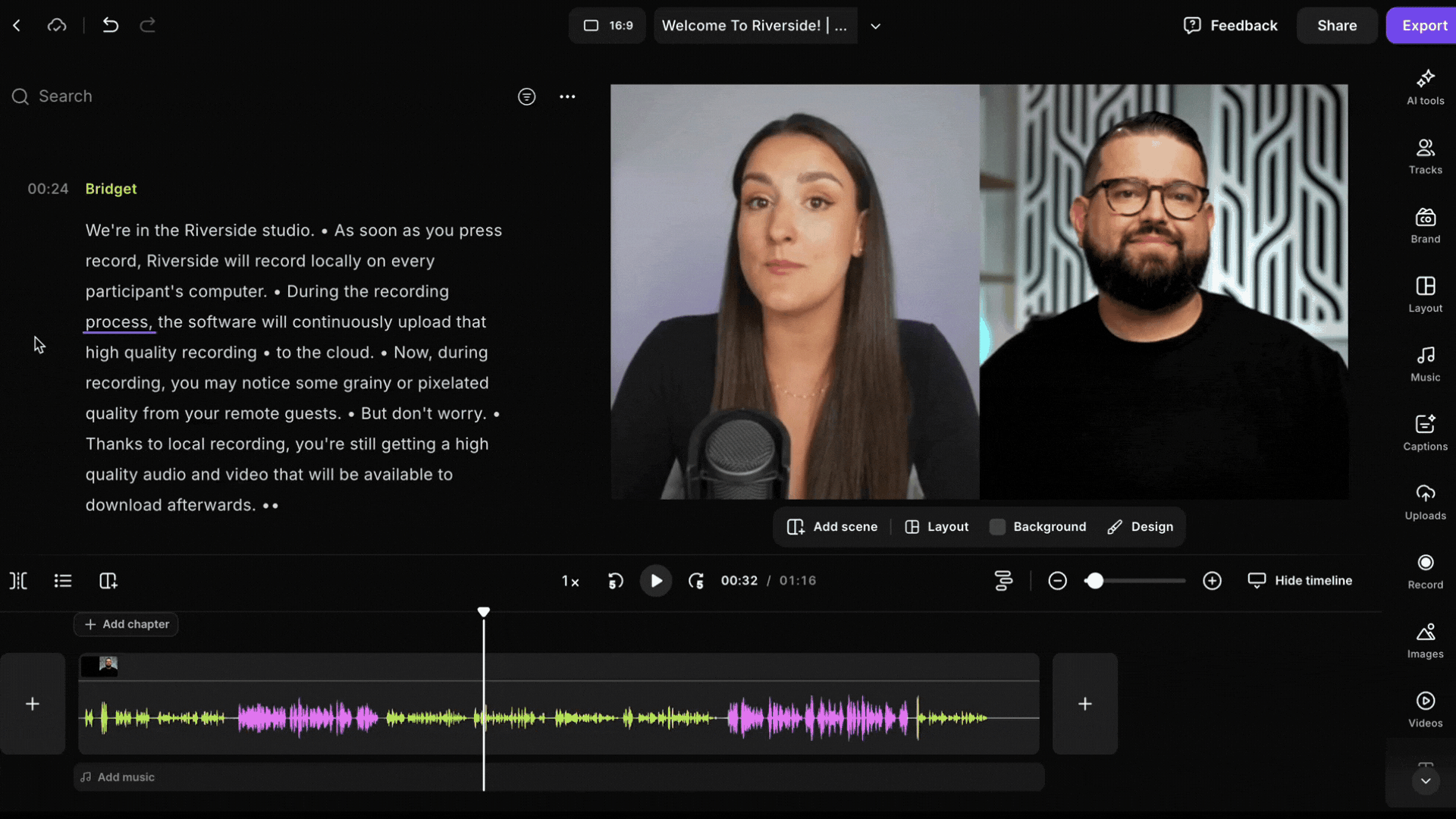Open the Tracks panel
1456x819 pixels.
1426,156
